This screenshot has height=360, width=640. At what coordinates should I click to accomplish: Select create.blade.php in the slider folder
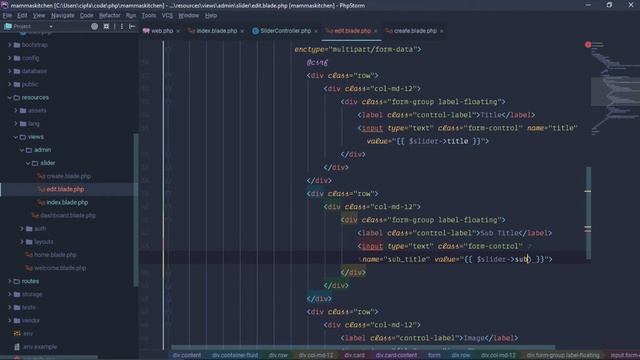click(x=69, y=176)
